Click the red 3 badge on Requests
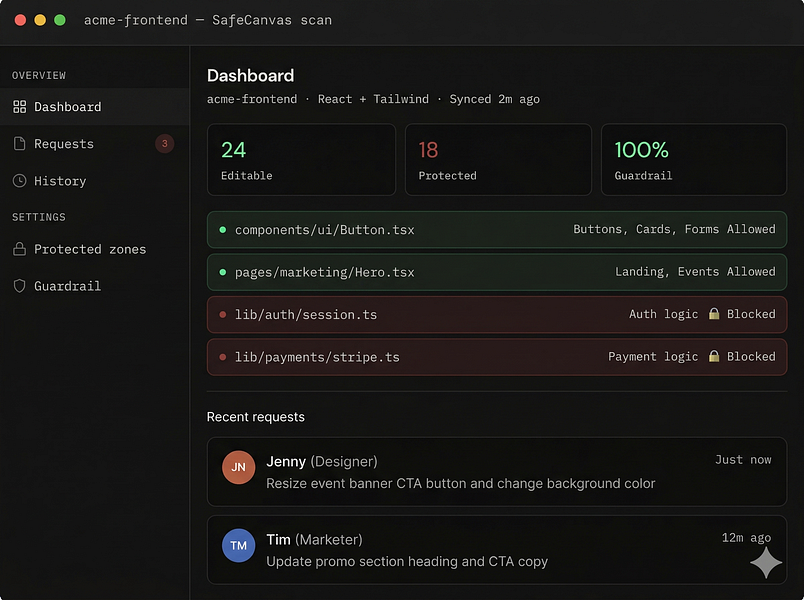804x600 pixels. 165,144
